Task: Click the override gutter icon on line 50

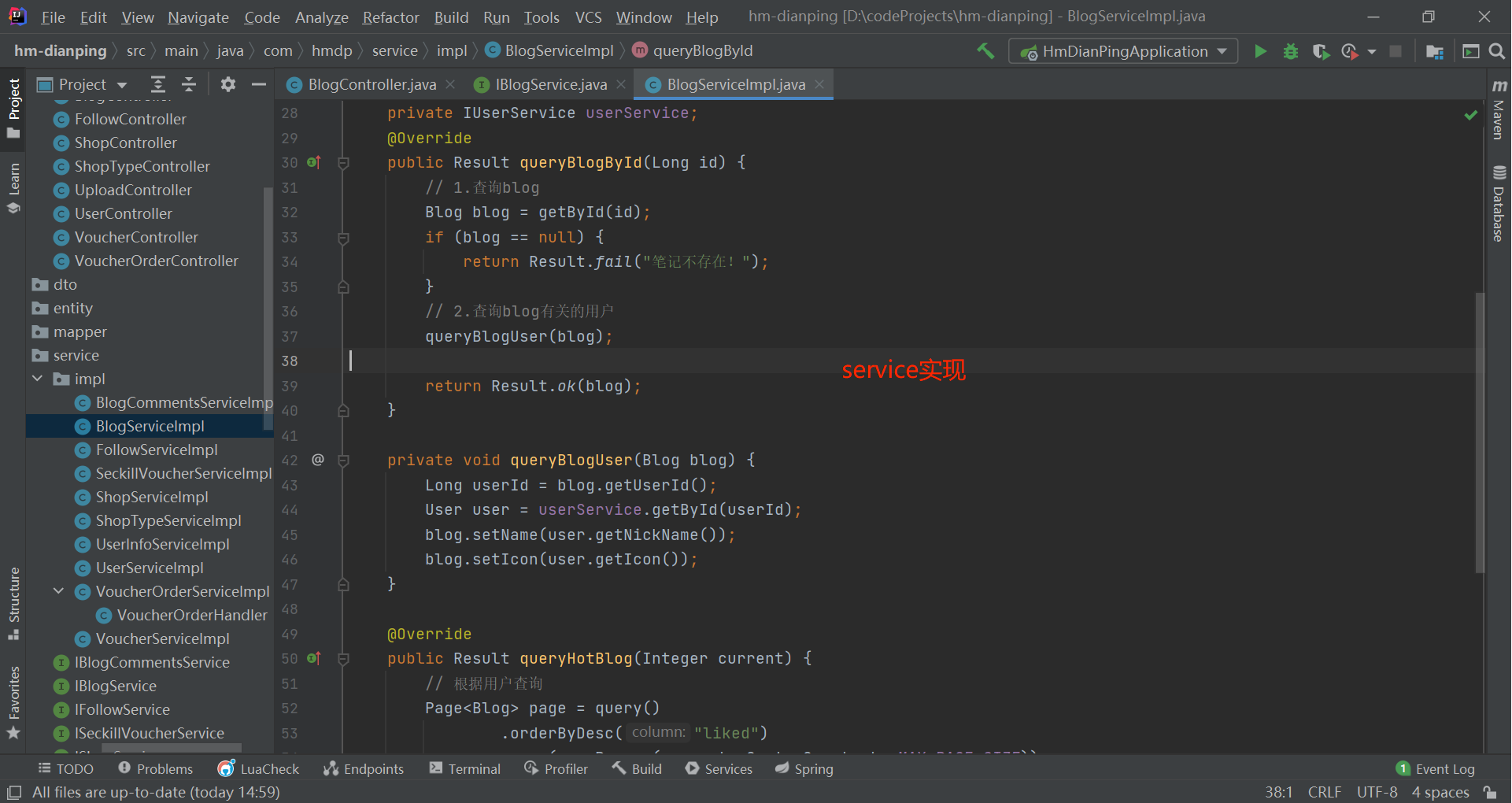Action: [x=314, y=659]
